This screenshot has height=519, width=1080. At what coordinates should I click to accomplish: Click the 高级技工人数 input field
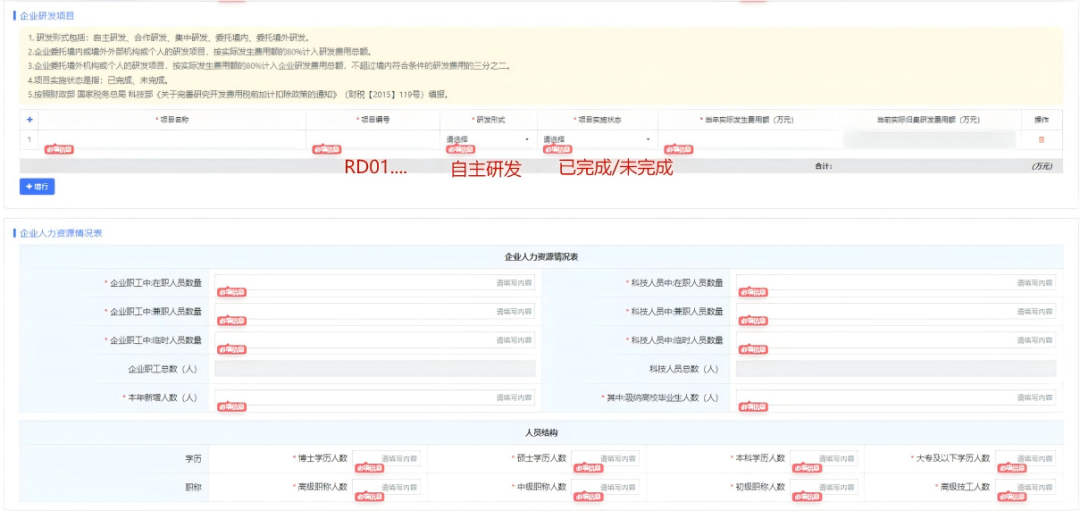[1025, 487]
